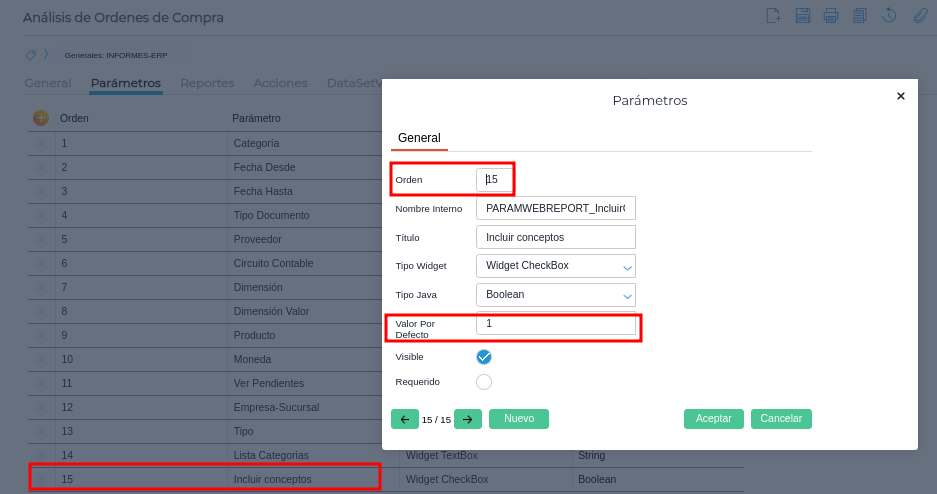Open the Tipo Widget dropdown
937x494 pixels.
click(x=556, y=266)
